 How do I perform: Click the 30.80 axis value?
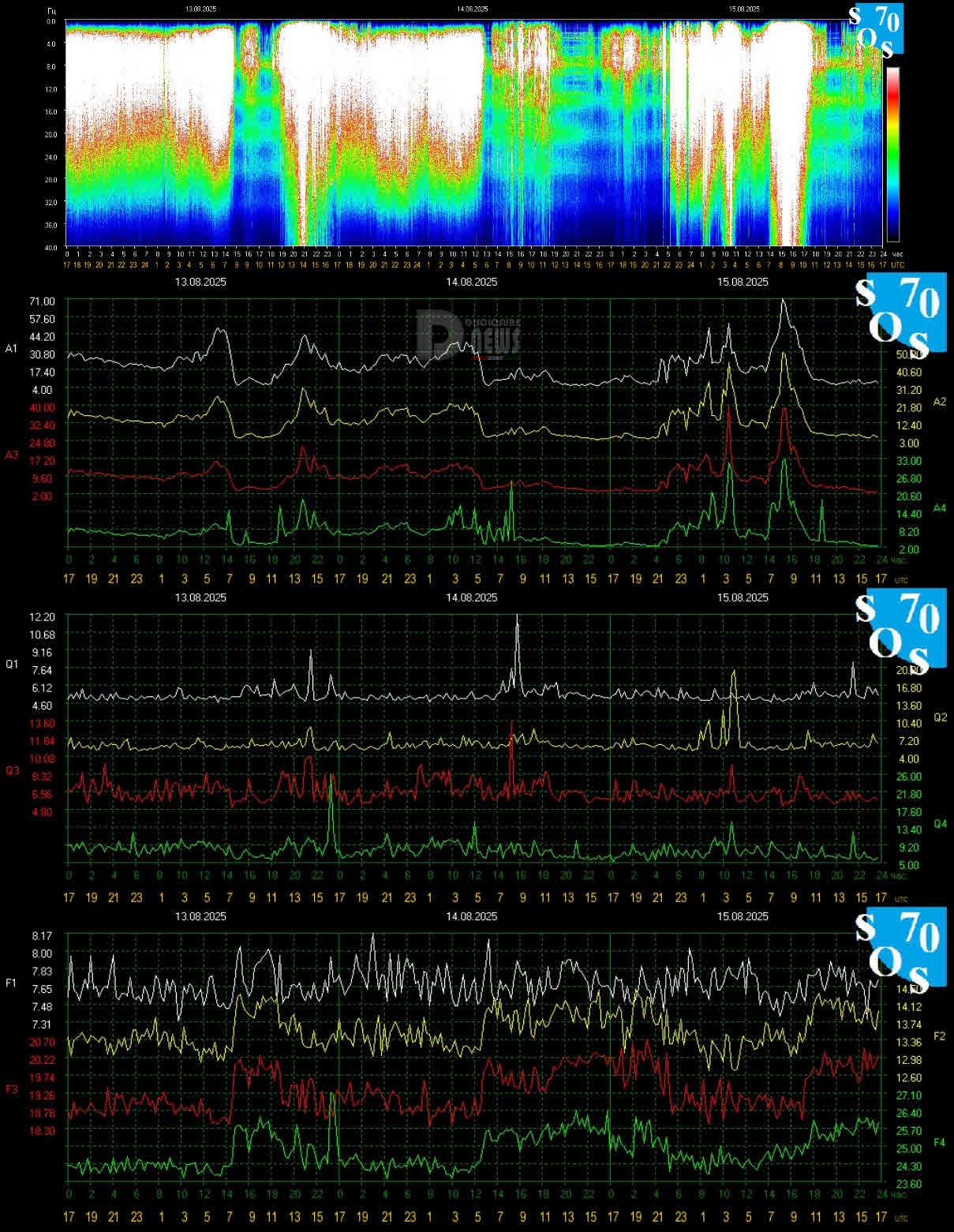pos(43,354)
